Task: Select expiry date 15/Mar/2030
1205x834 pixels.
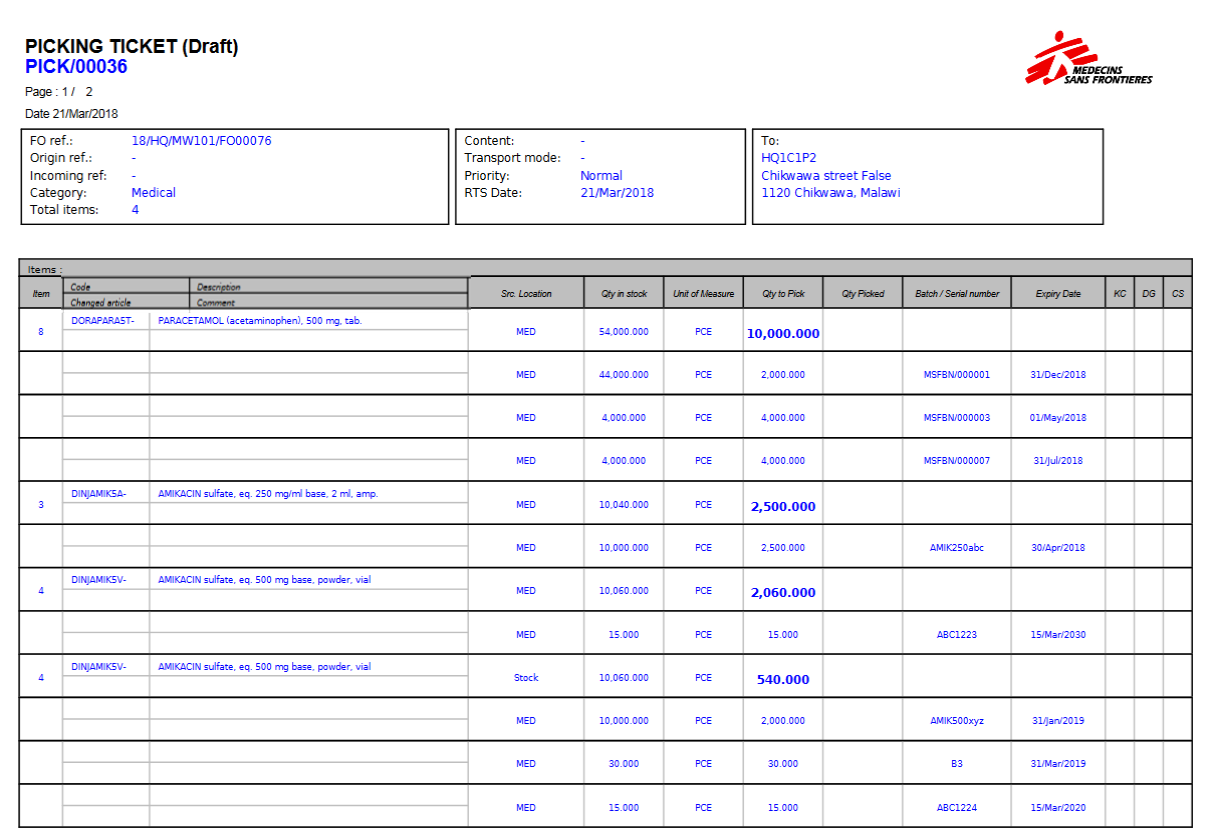Action: point(1058,635)
